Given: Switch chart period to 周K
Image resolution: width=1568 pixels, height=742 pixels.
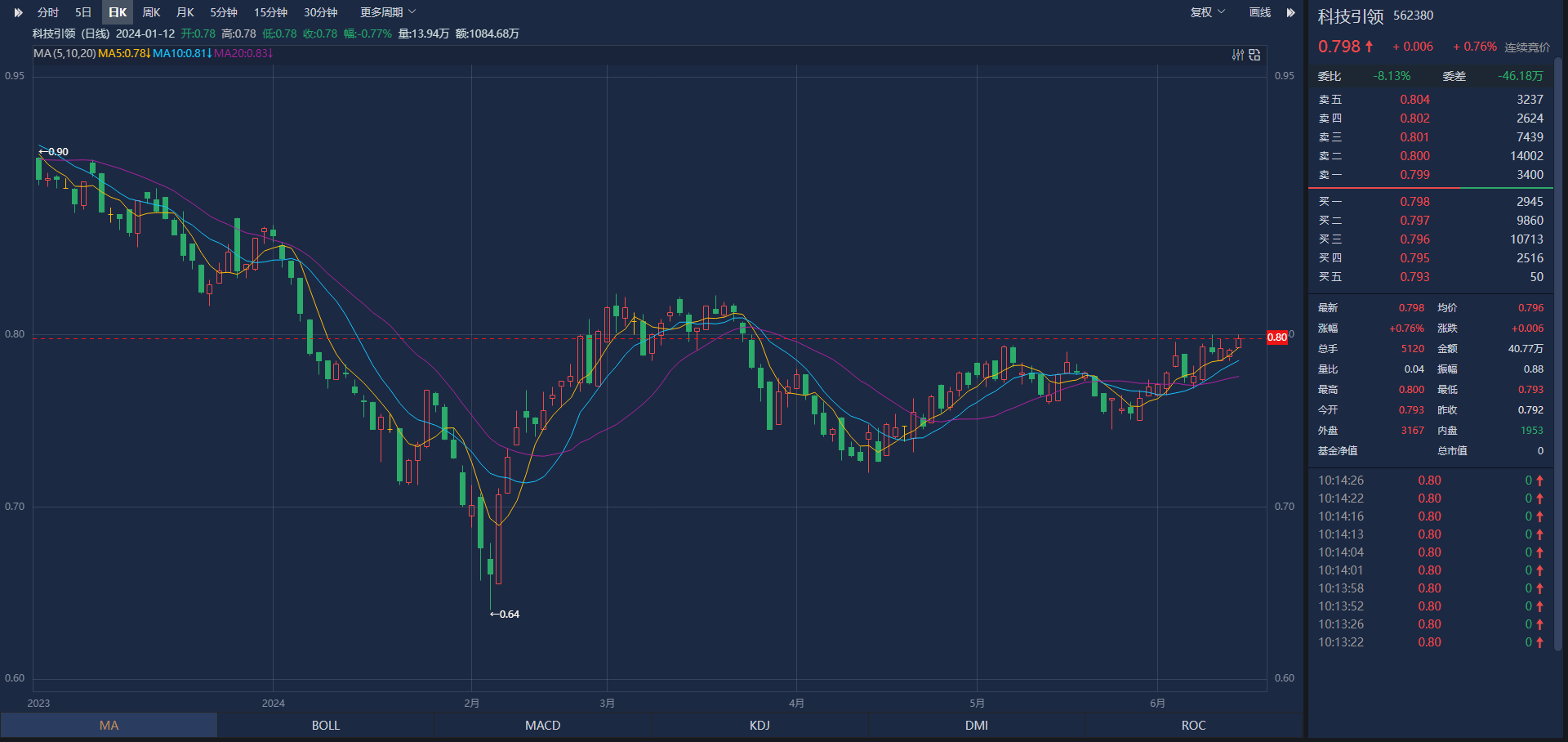Looking at the screenshot, I should coord(151,12).
